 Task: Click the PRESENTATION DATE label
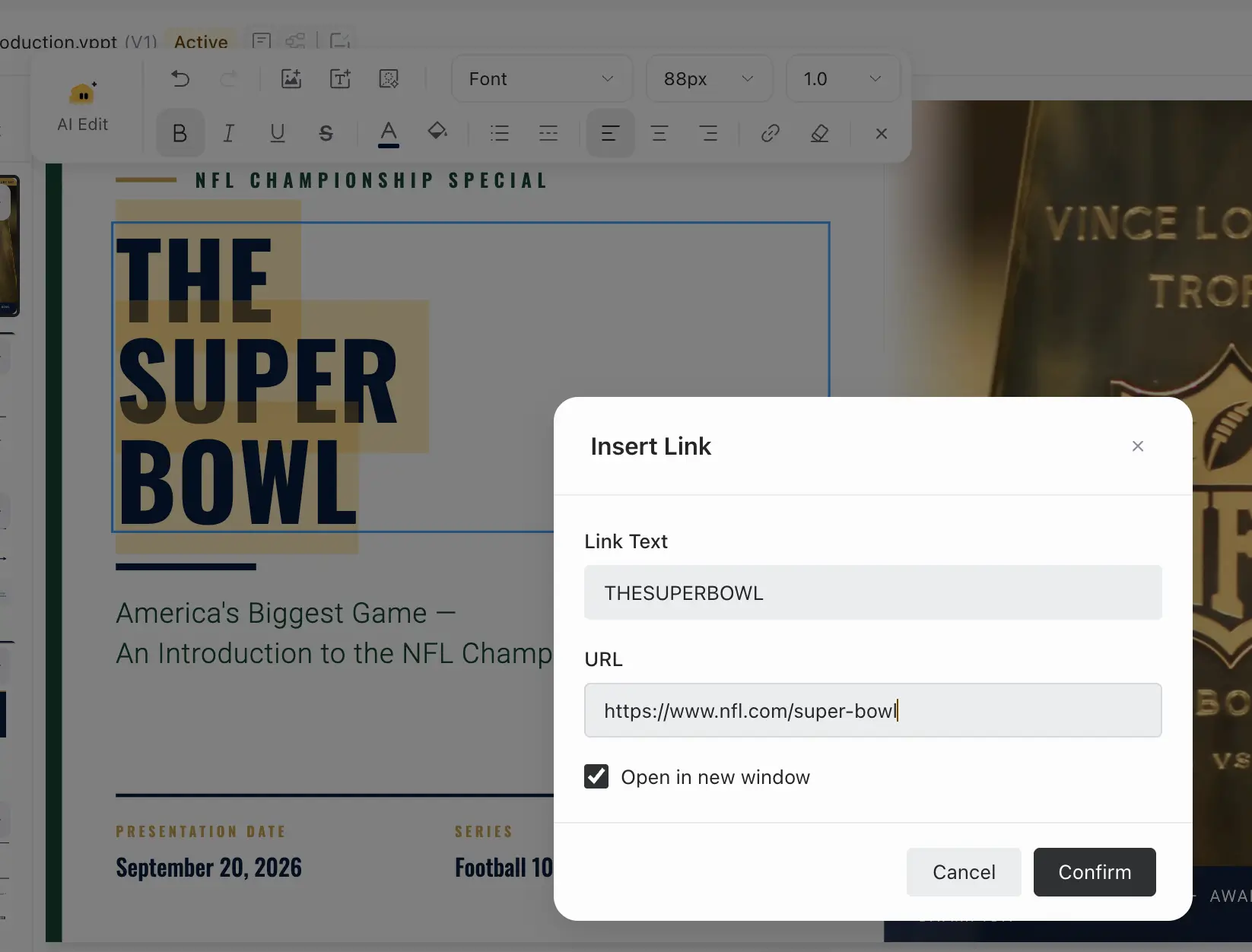(201, 831)
